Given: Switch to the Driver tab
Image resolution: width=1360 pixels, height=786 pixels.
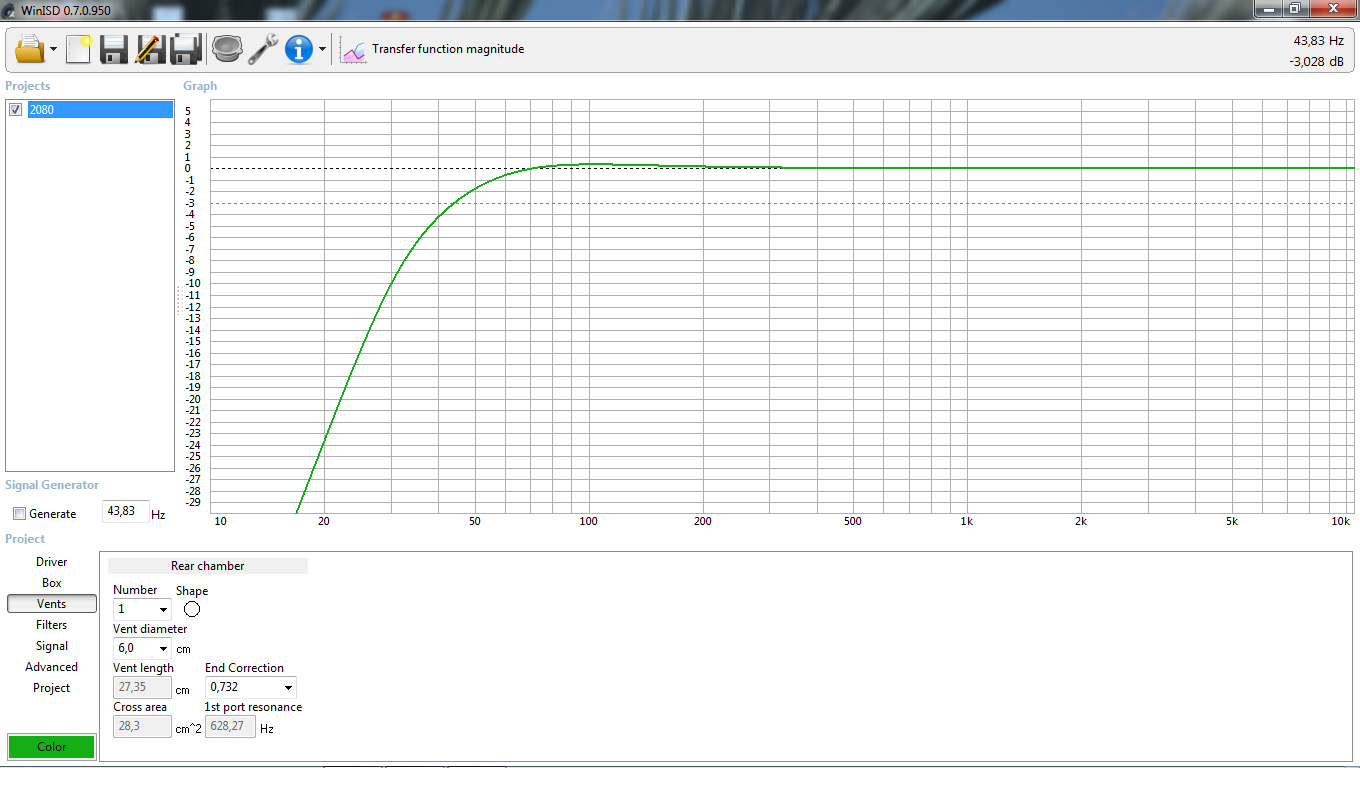Looking at the screenshot, I should [52, 562].
